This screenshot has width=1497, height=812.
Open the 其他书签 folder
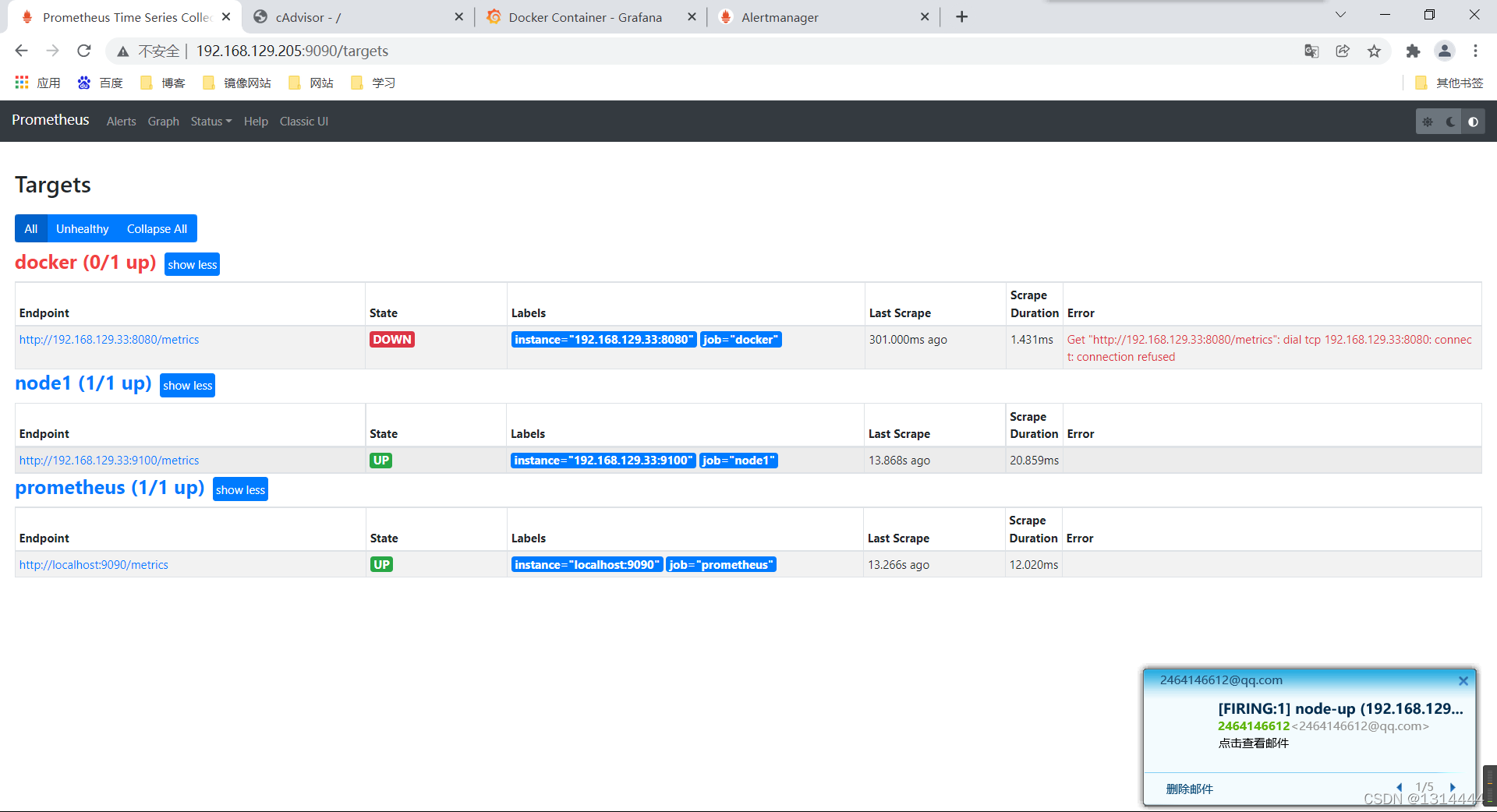[1449, 83]
